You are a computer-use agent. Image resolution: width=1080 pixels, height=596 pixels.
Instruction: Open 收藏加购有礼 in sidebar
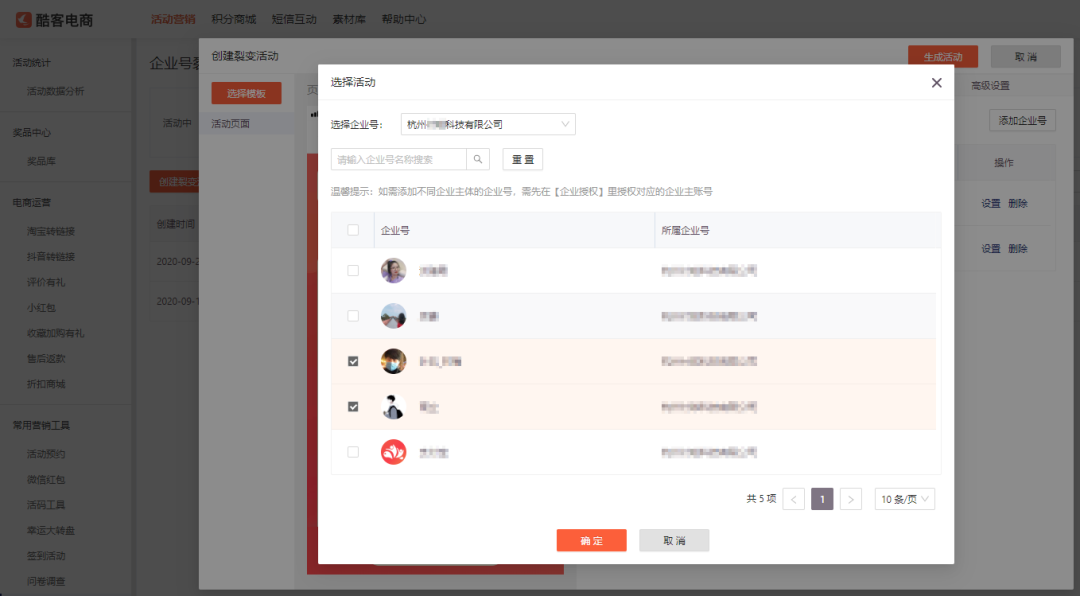pos(56,333)
